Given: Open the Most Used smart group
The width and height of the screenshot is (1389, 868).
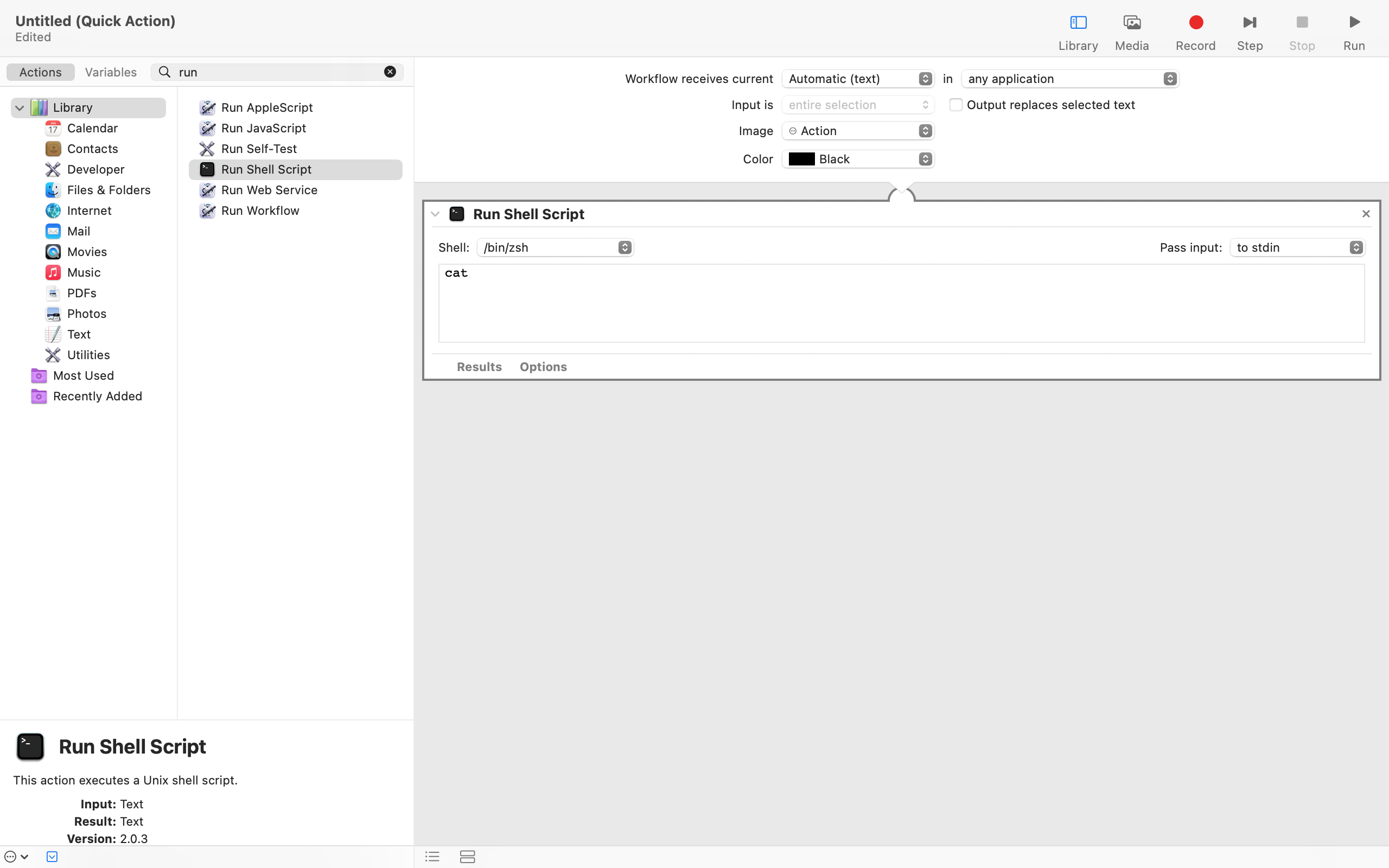Looking at the screenshot, I should click(x=83, y=375).
